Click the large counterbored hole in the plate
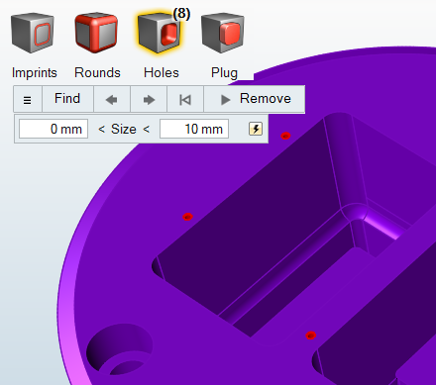This screenshot has height=385, width=436. point(119,350)
